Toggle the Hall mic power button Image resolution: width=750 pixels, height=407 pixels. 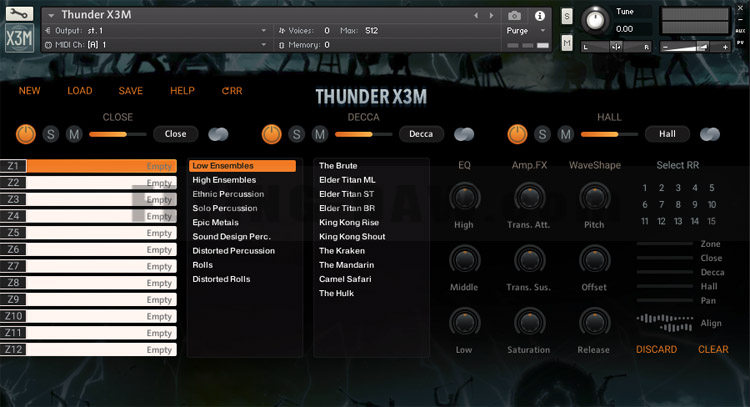517,134
